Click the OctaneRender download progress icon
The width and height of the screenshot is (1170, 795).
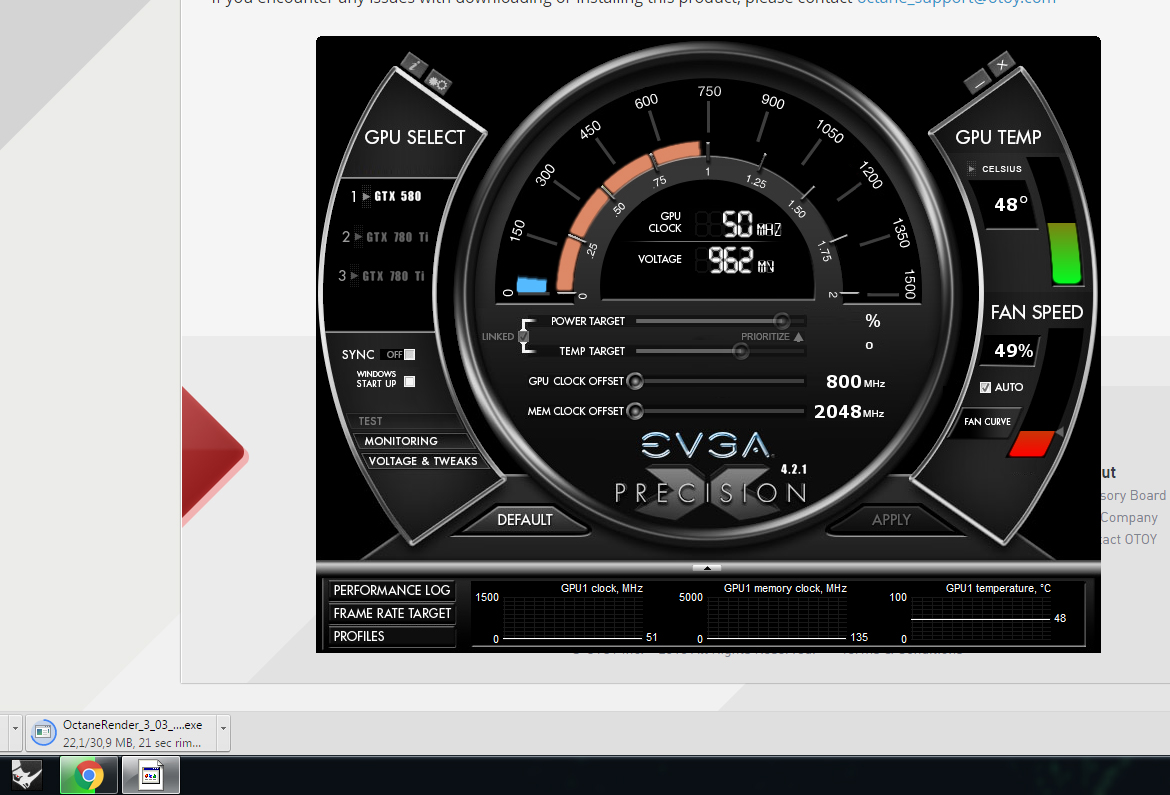[43, 733]
